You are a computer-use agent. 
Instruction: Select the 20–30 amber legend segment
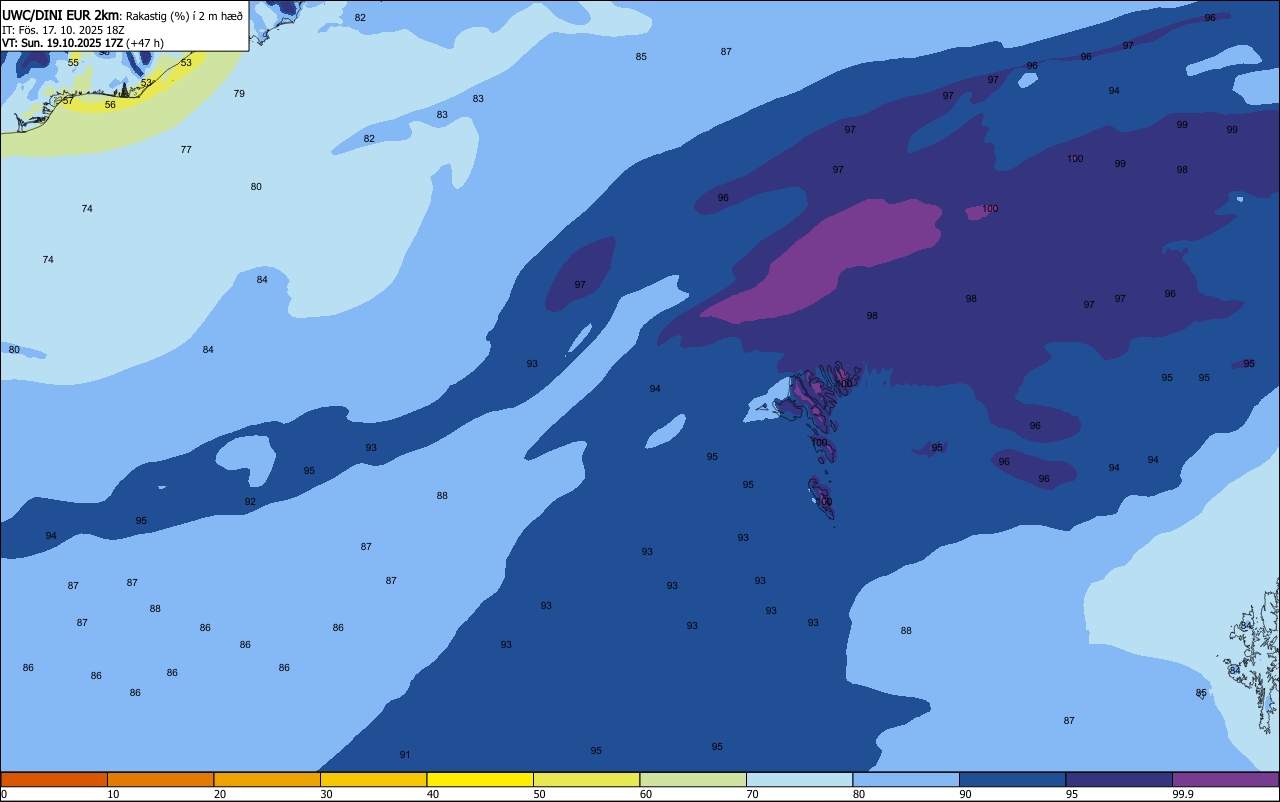(267, 779)
